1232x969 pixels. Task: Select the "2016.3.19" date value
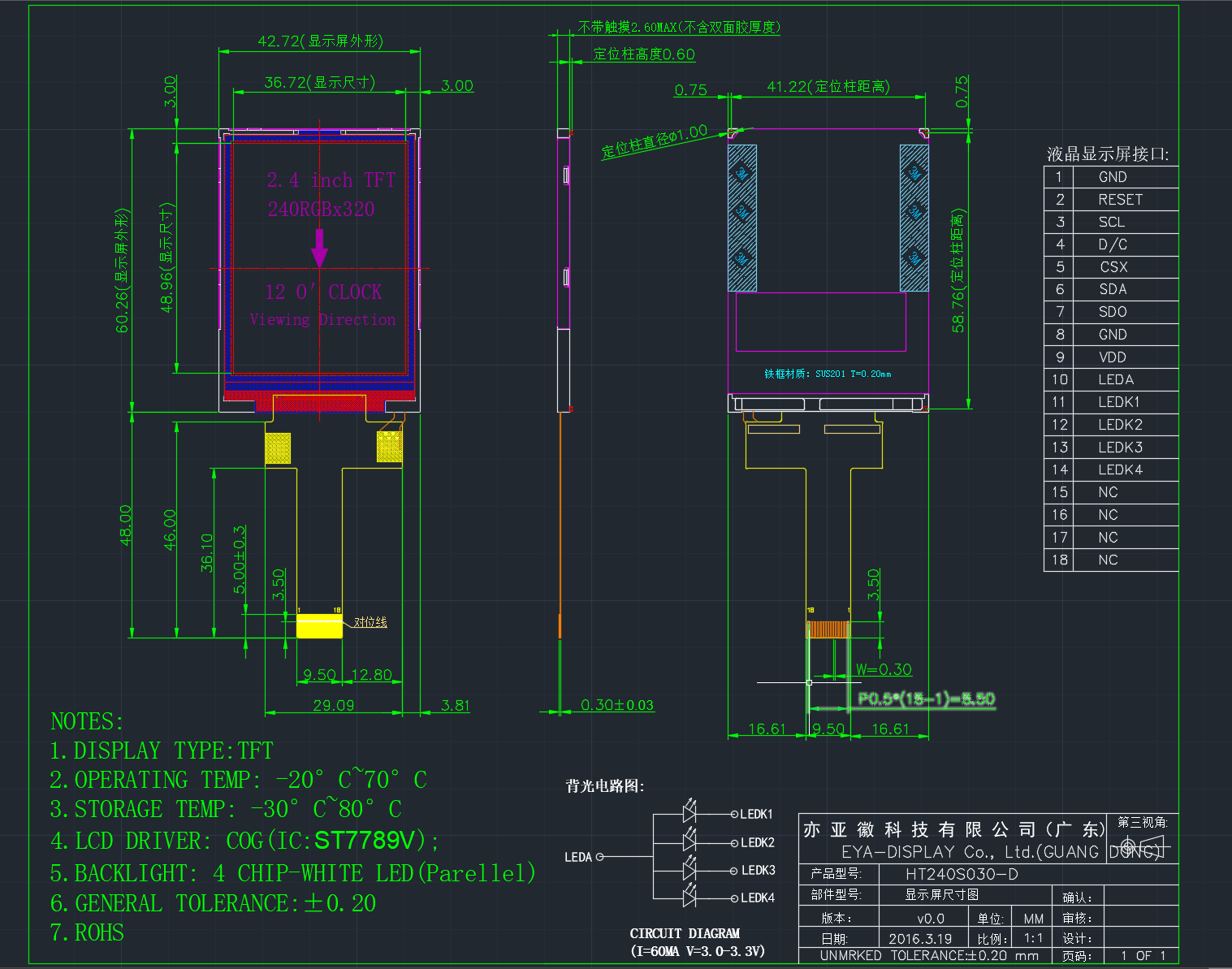tap(920, 938)
